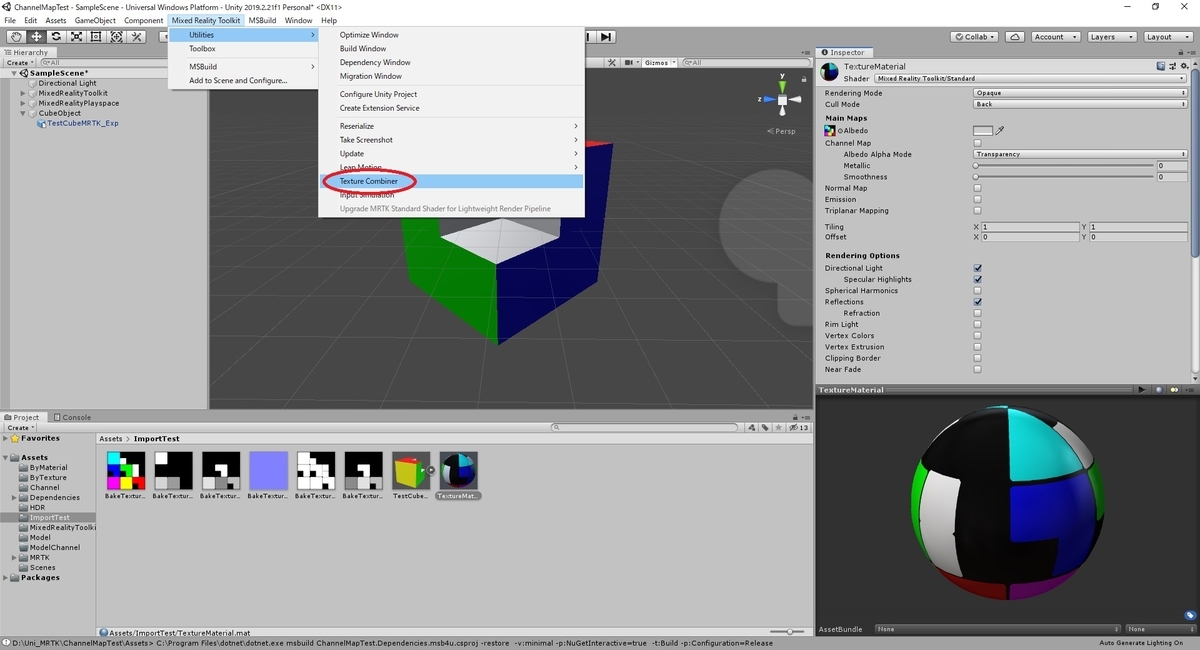1200x650 pixels.
Task: Open the GameObject menu
Action: click(95, 20)
